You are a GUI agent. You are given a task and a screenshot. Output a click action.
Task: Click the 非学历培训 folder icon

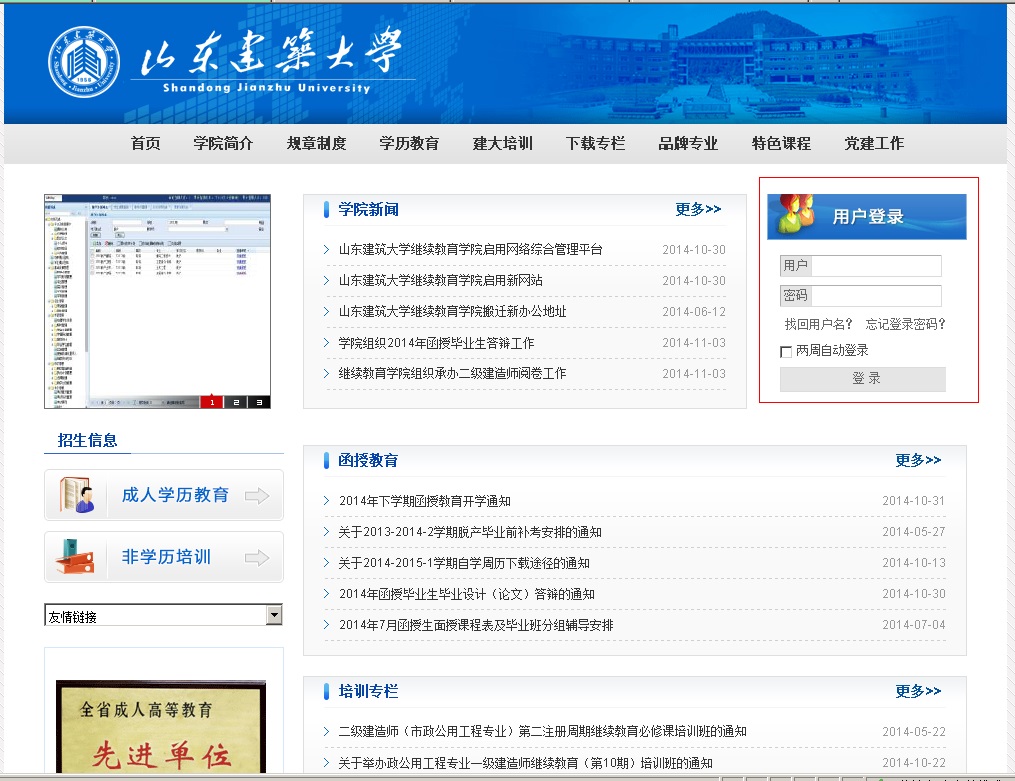(x=78, y=557)
